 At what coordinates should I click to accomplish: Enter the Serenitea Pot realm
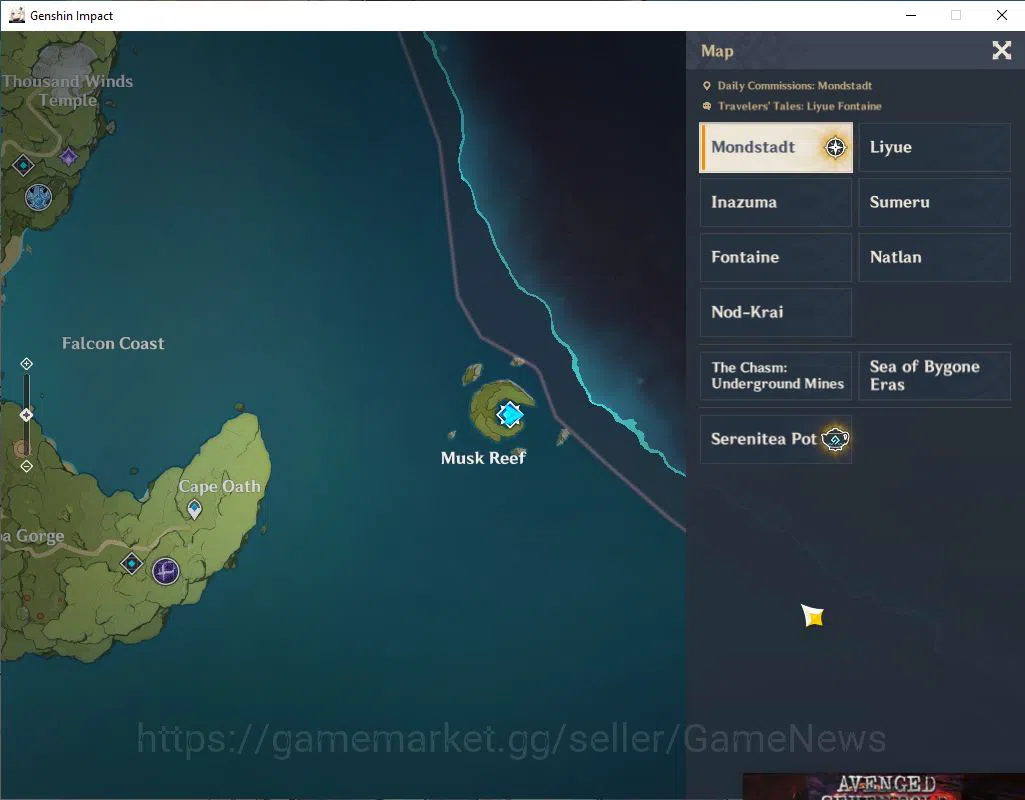tap(776, 439)
